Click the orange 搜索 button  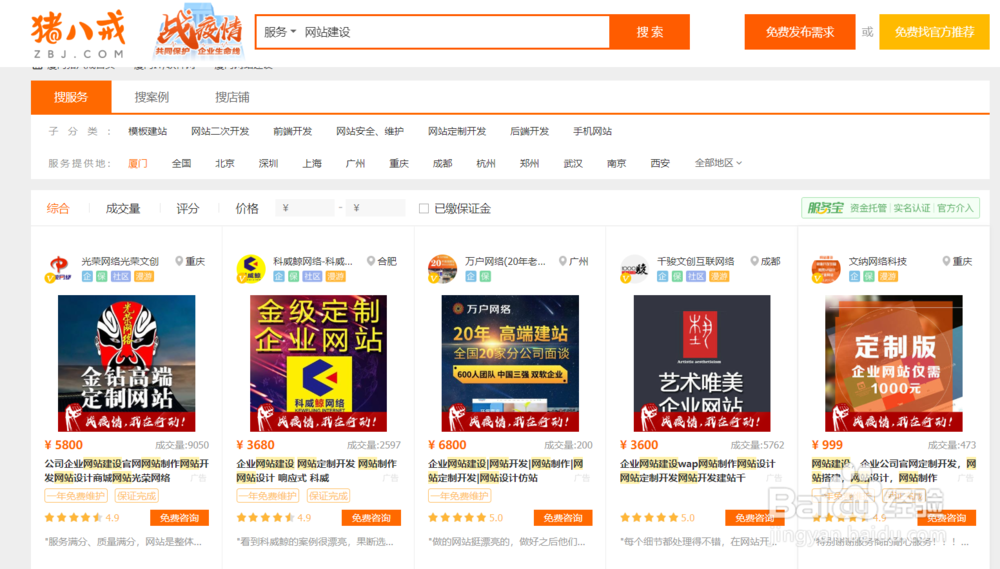649,32
